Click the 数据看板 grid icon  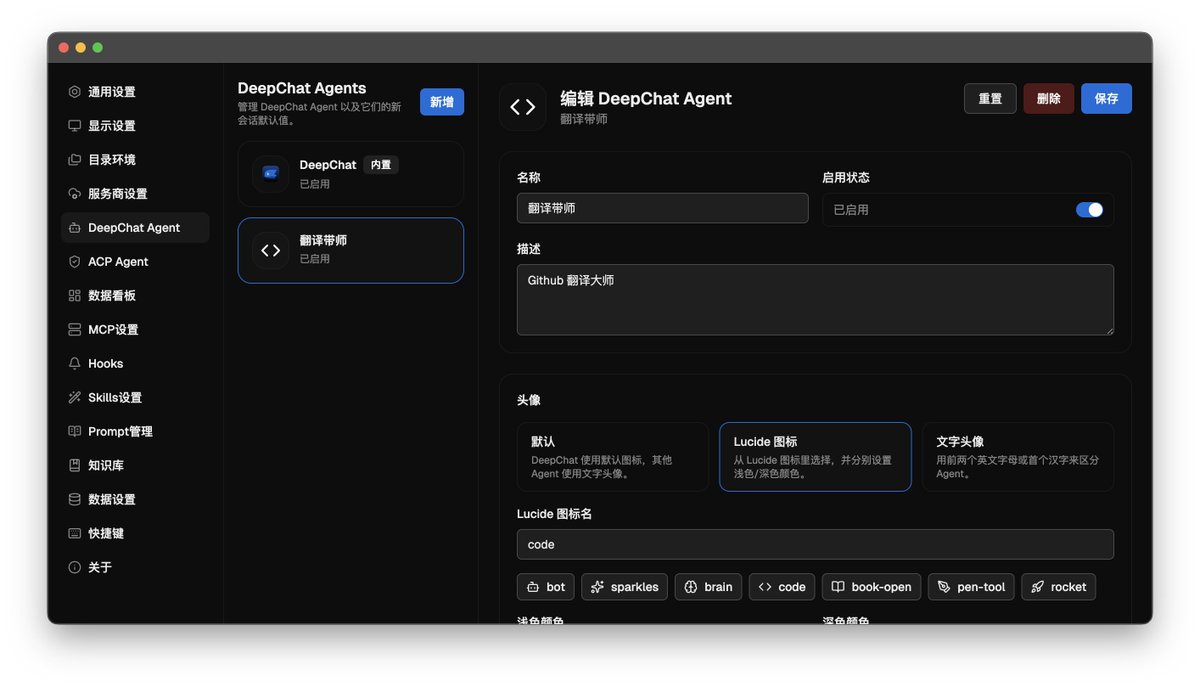click(x=74, y=296)
